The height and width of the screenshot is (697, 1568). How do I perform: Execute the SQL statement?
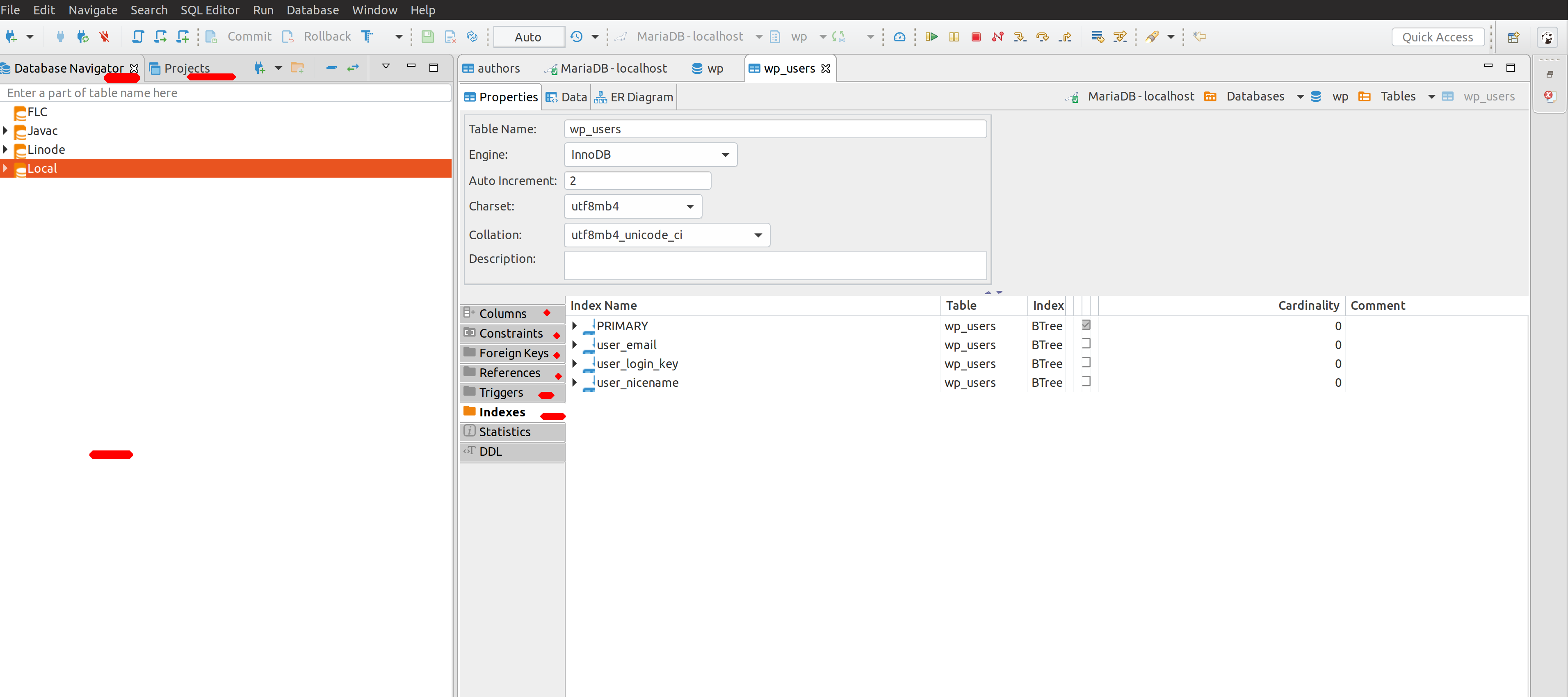tap(931, 37)
